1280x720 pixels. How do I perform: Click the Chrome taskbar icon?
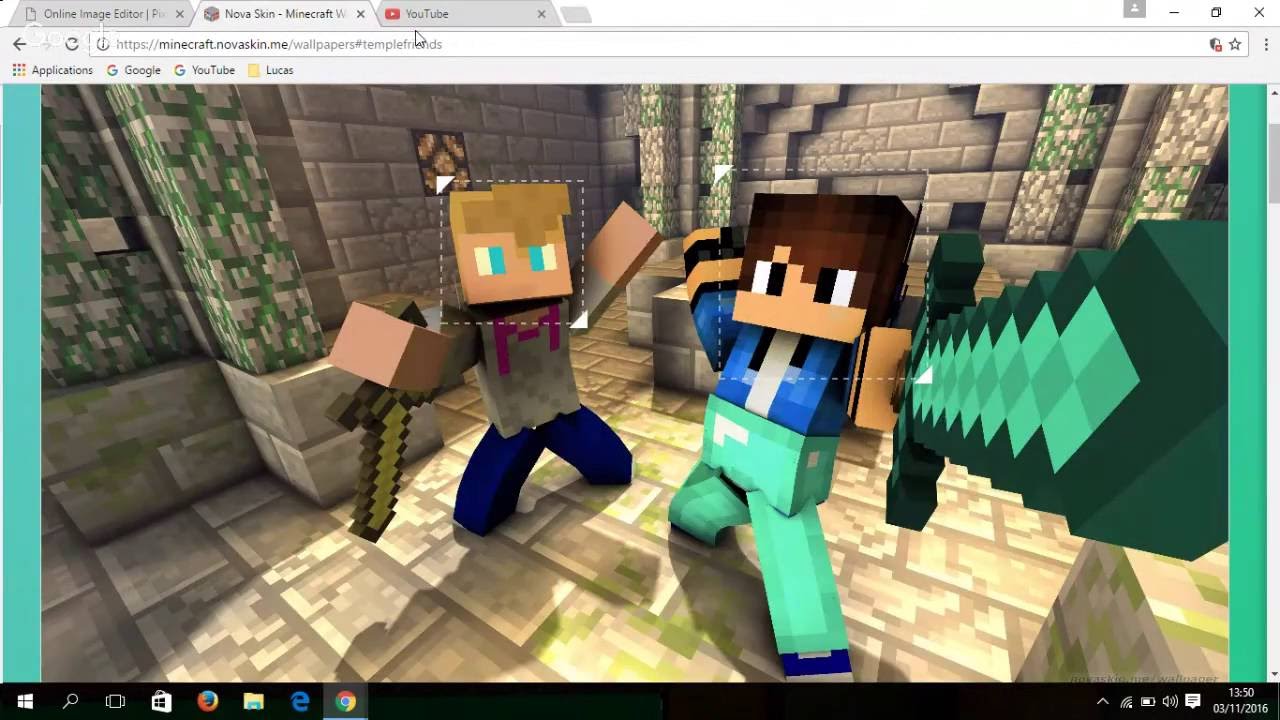(x=345, y=701)
